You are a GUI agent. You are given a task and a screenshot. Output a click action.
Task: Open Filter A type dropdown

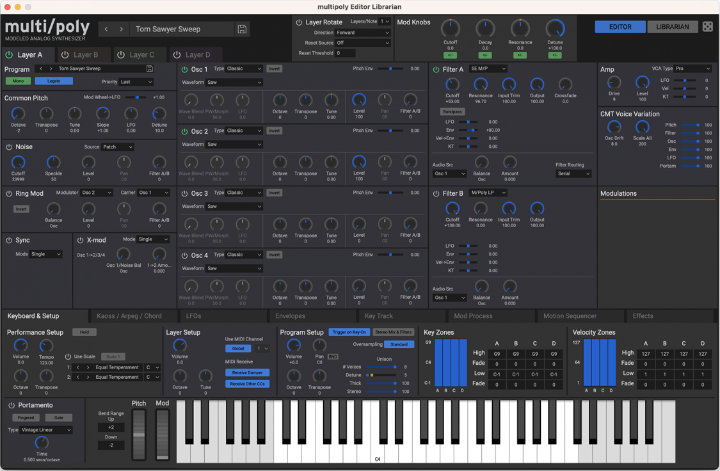click(x=488, y=68)
